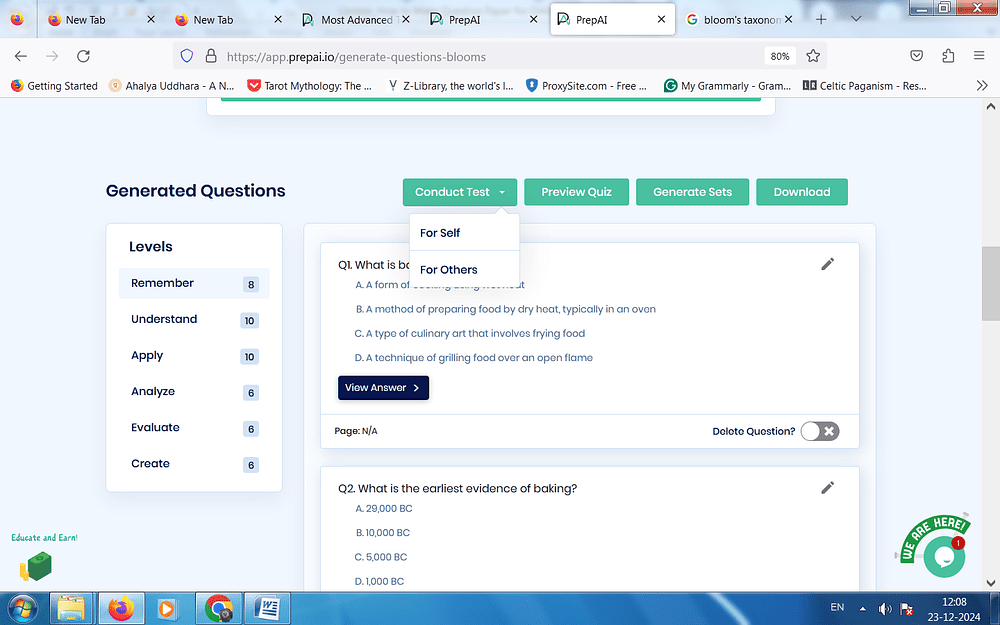Click the pencil edit icon for Q2
The width and height of the screenshot is (1000, 625).
(x=827, y=488)
